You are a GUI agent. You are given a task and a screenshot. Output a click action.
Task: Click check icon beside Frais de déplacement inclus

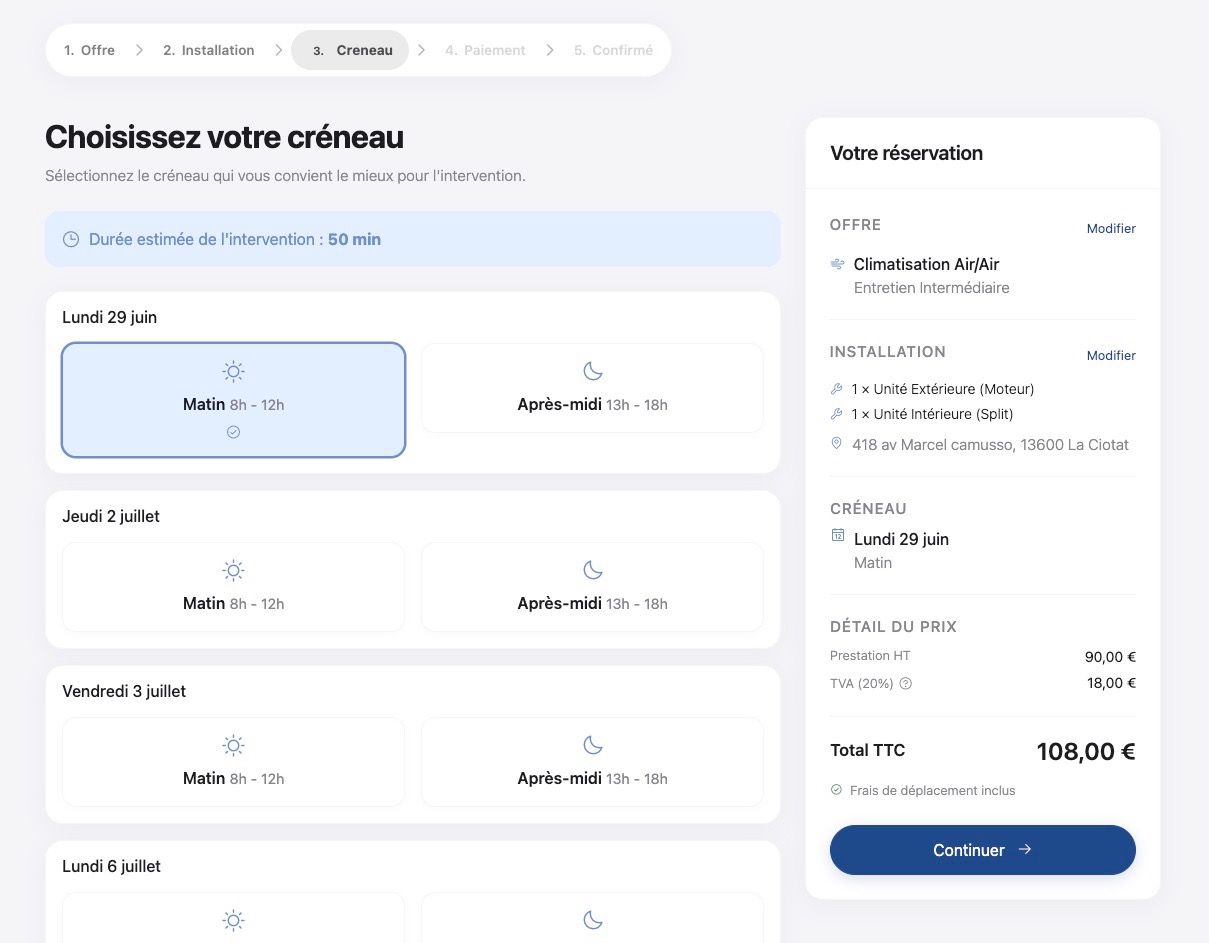(x=836, y=790)
